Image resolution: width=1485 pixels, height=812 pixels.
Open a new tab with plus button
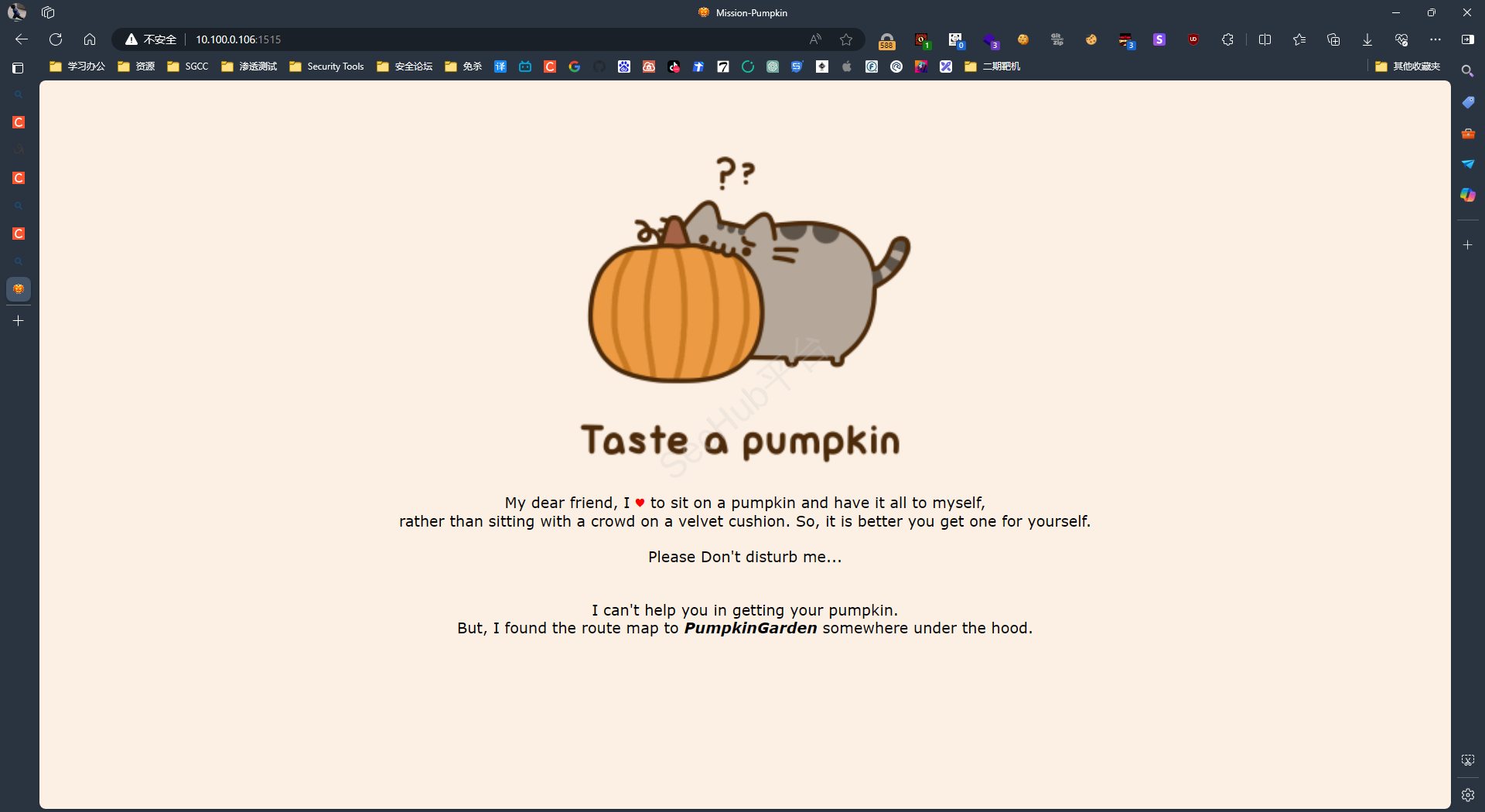pyautogui.click(x=19, y=321)
